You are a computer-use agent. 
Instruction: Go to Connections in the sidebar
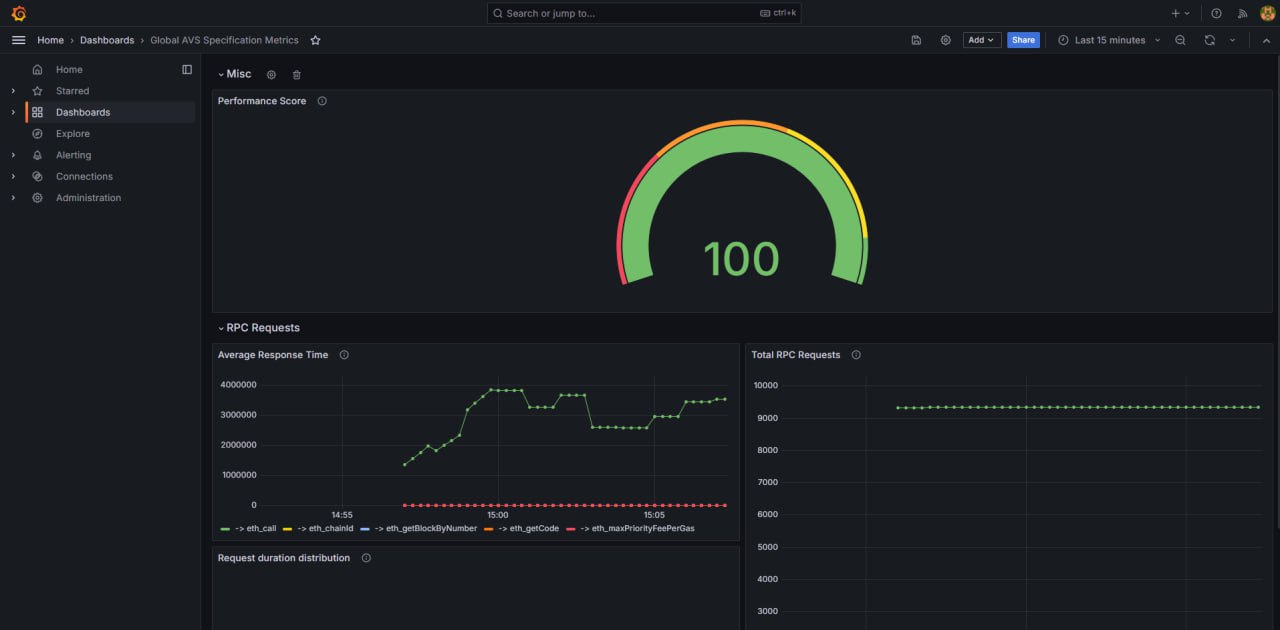[x=84, y=176]
